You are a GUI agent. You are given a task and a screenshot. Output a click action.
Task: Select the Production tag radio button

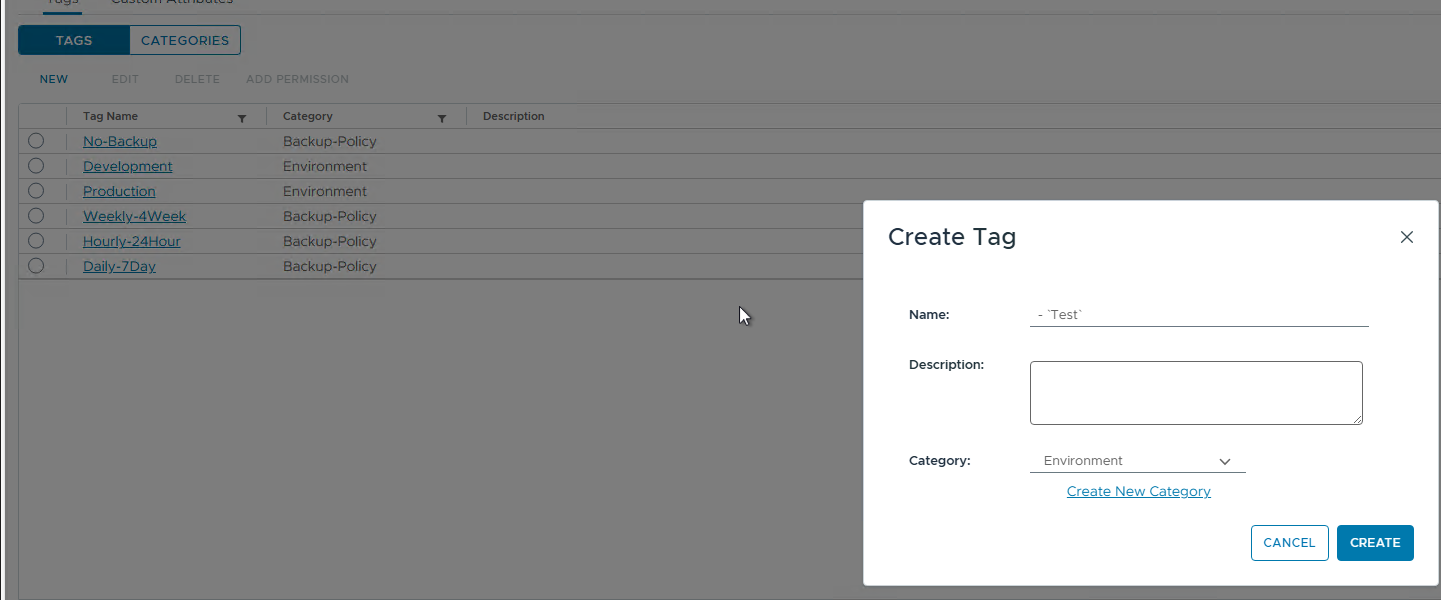pos(36,191)
